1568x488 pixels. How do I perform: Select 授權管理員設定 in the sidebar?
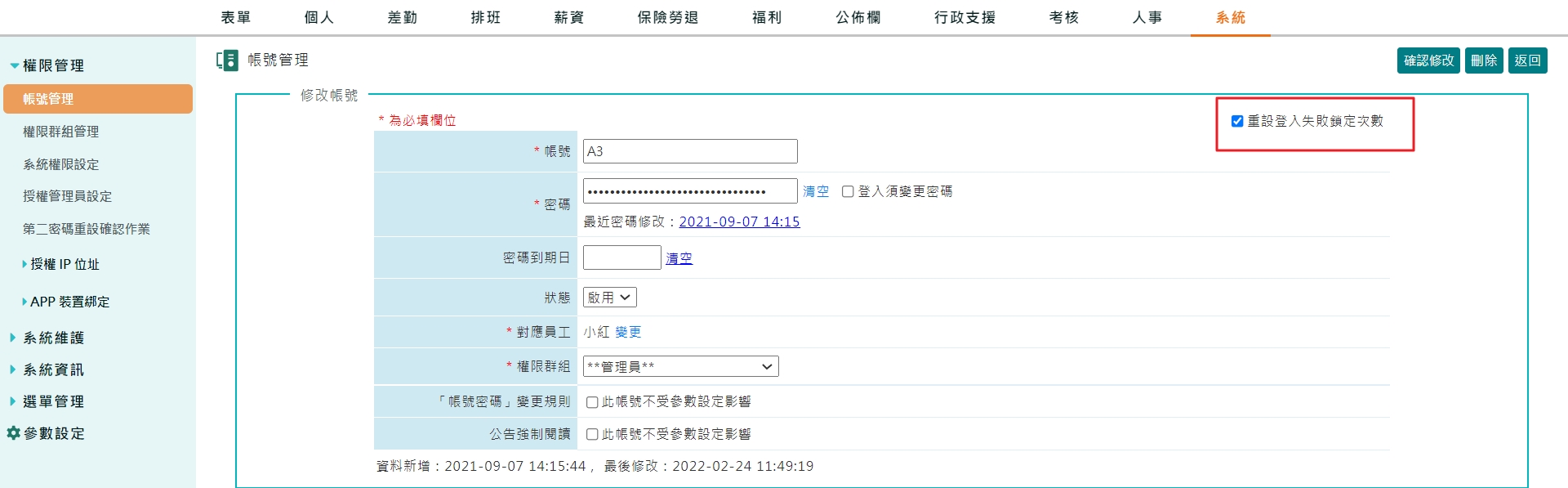click(68, 196)
